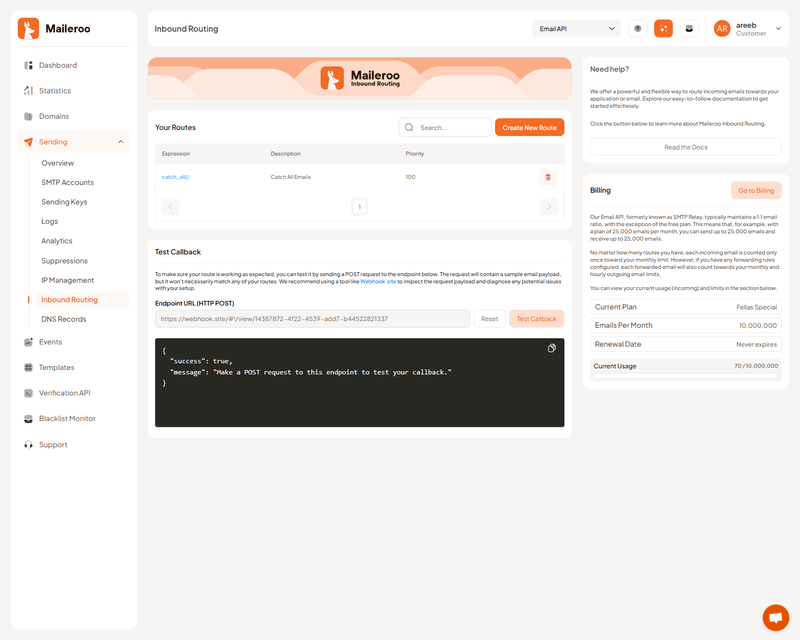Delete the catch_all() route with trash icon
The height and width of the screenshot is (640, 800).
click(x=547, y=177)
